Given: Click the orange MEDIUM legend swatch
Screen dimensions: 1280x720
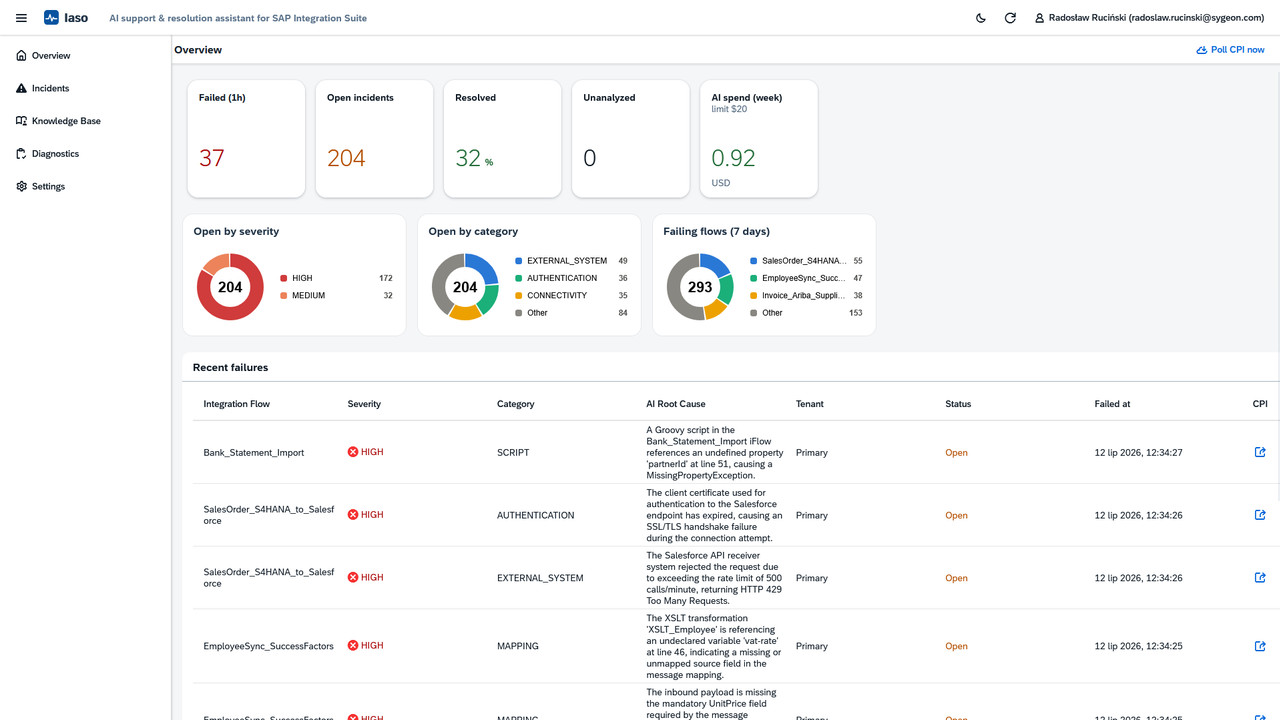Looking at the screenshot, I should tap(284, 296).
